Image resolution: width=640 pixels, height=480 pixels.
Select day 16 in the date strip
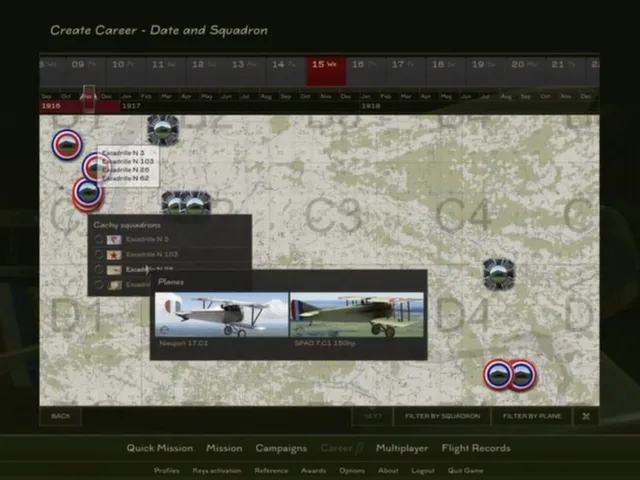(x=366, y=71)
